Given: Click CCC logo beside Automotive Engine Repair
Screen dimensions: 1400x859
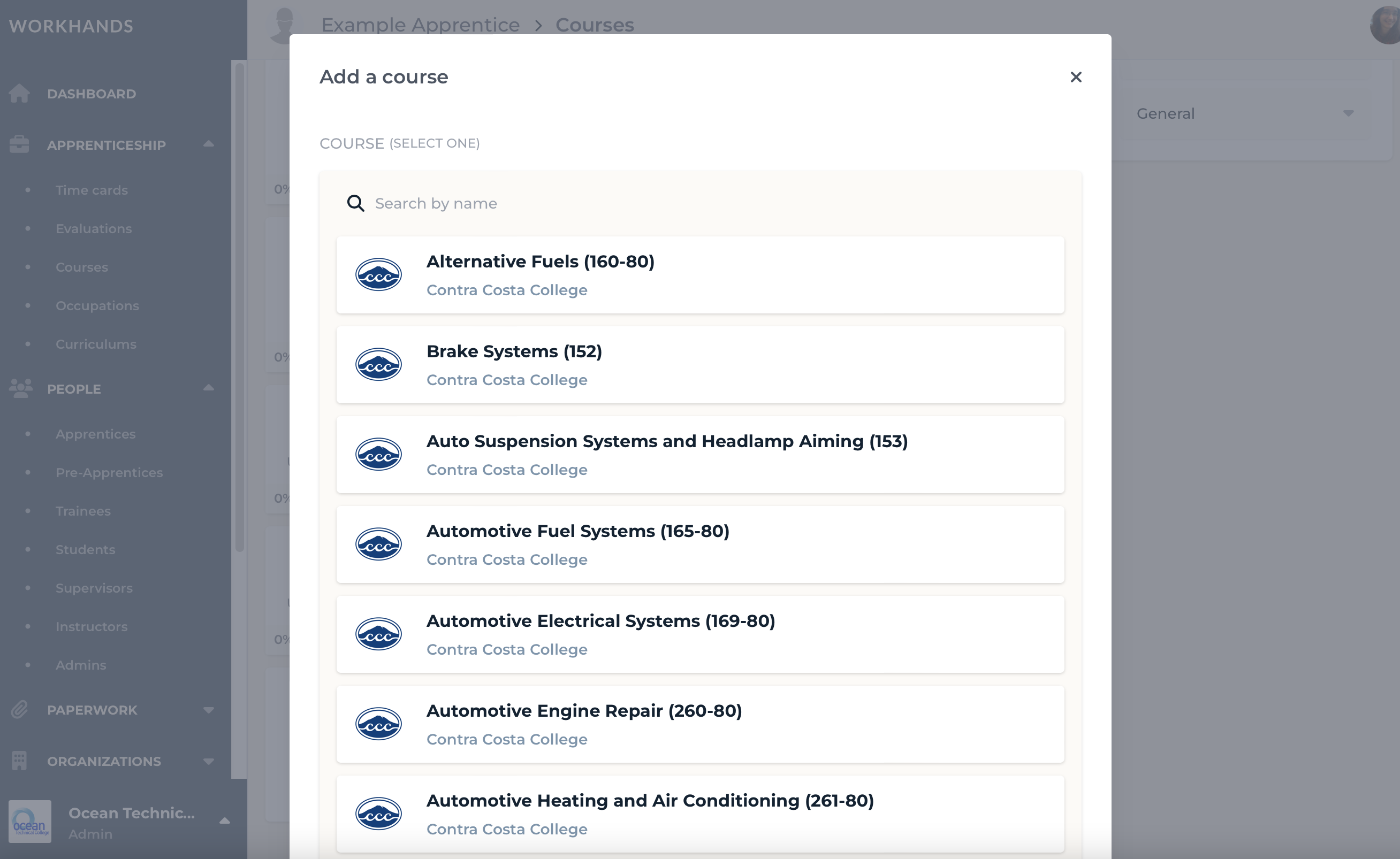Looking at the screenshot, I should [378, 724].
